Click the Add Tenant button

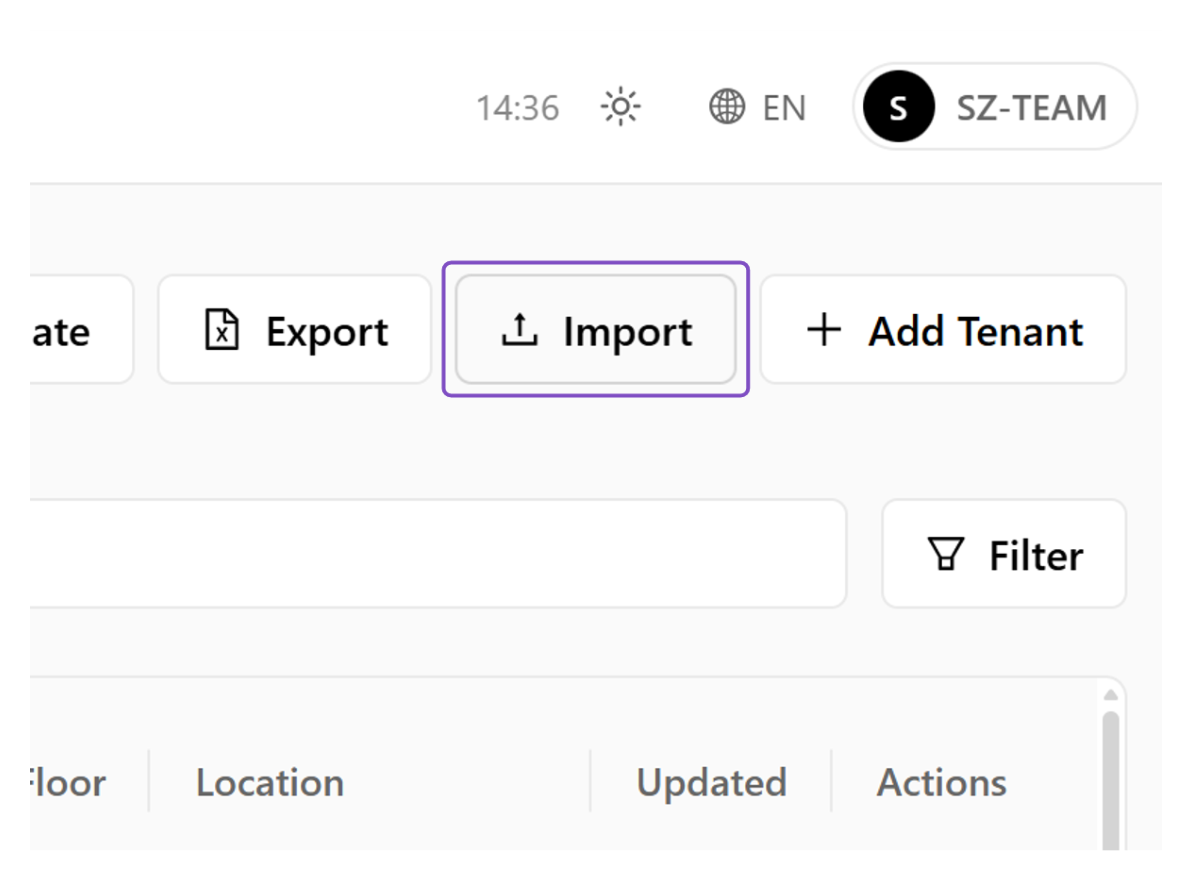(x=943, y=330)
